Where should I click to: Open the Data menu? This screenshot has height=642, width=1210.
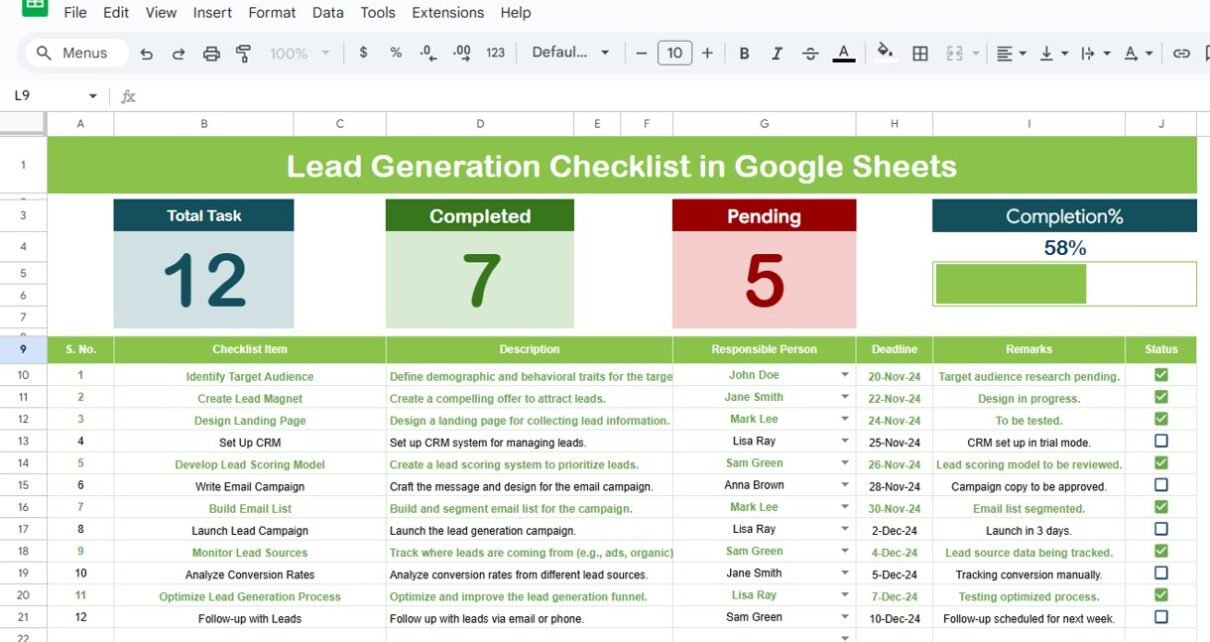pyautogui.click(x=328, y=13)
